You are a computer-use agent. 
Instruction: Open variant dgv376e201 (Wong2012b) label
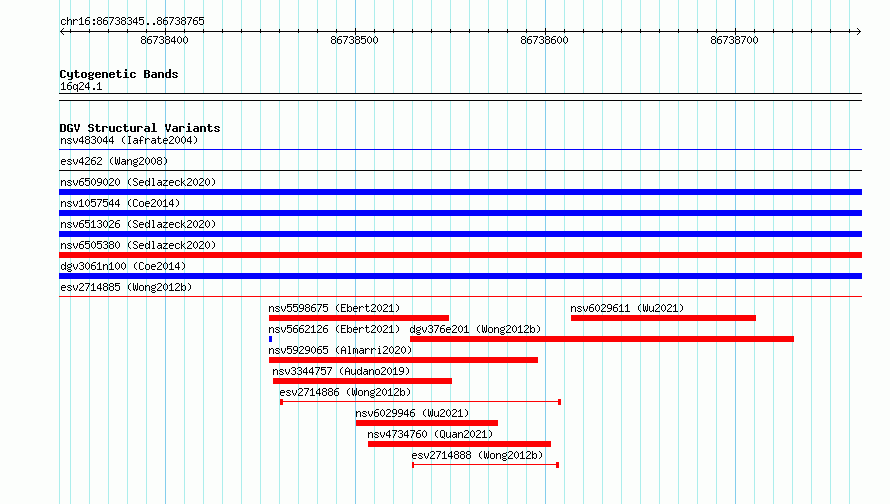[x=475, y=329]
